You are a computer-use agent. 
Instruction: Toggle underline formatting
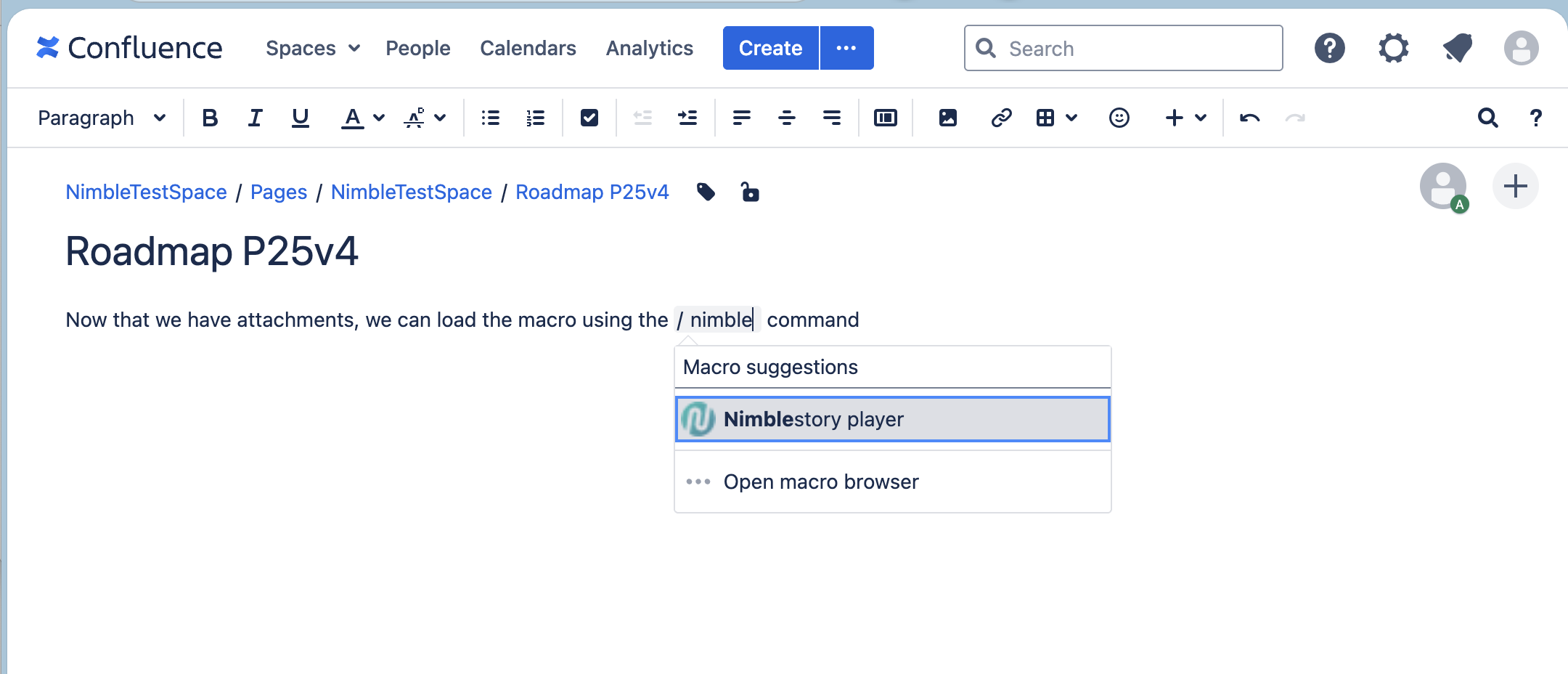point(300,117)
